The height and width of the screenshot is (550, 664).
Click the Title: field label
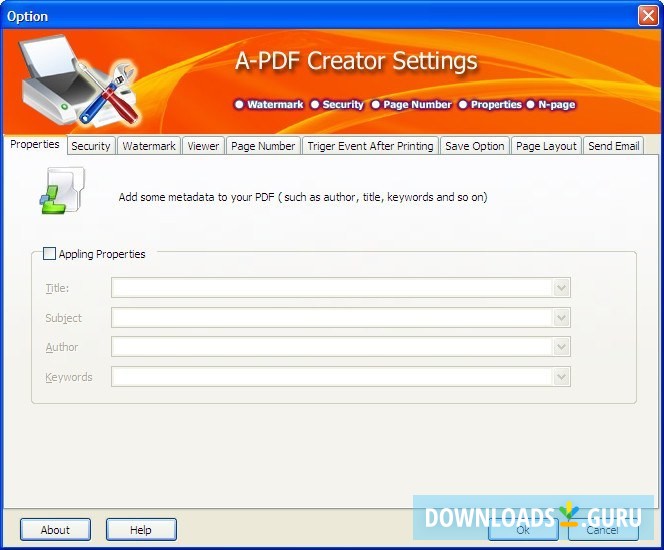(57, 288)
